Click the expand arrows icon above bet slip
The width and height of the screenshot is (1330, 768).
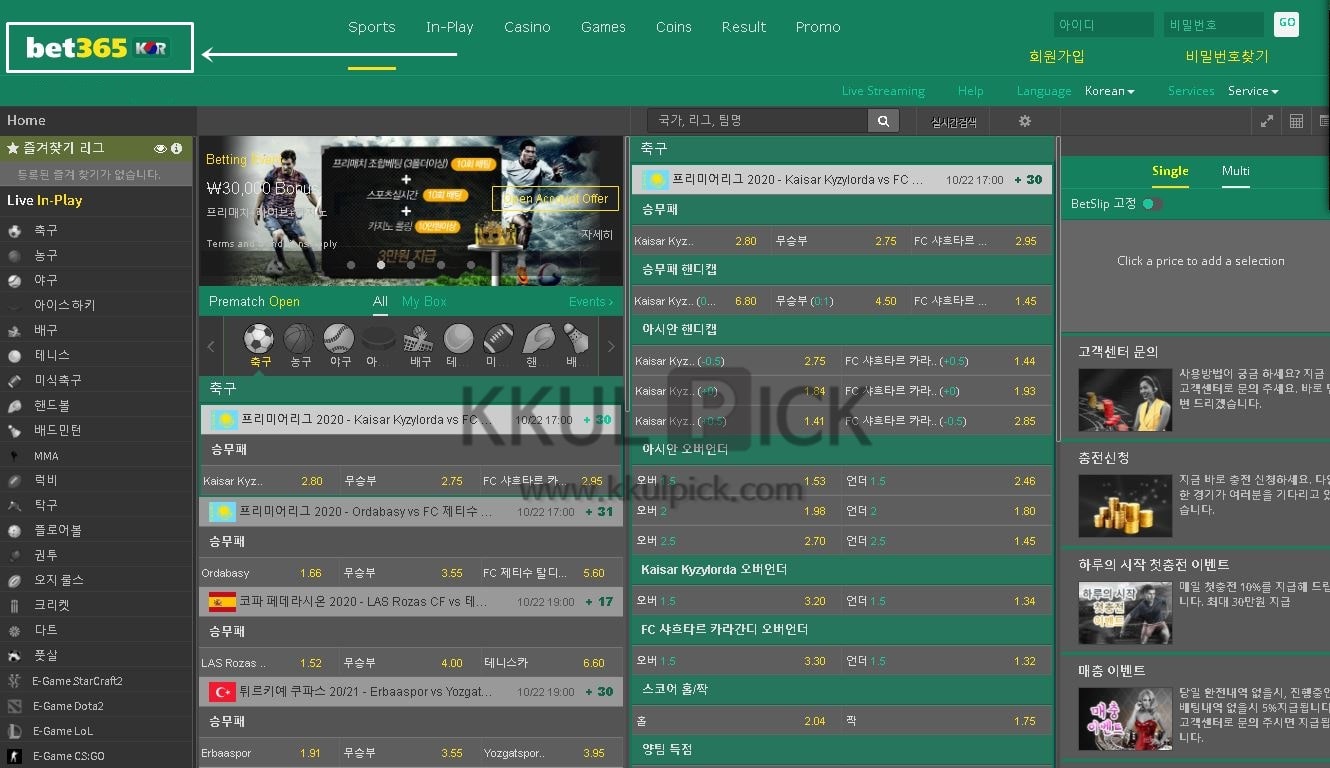(x=1267, y=121)
